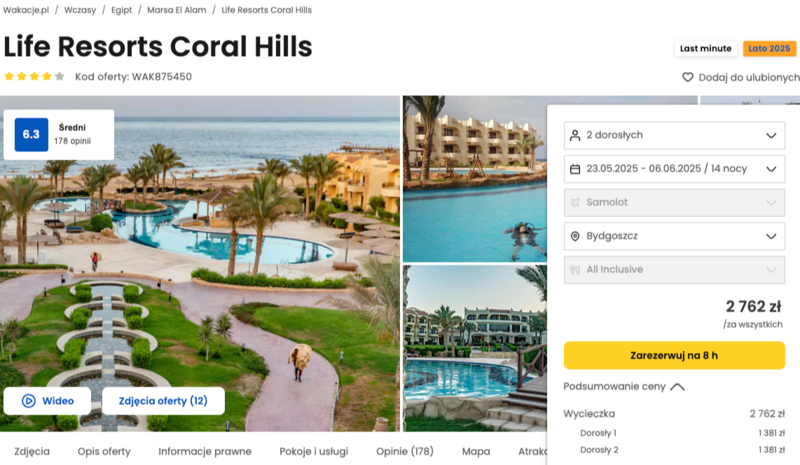Go to Marsa El Alam breadcrumb link
800x465 pixels.
(x=177, y=10)
